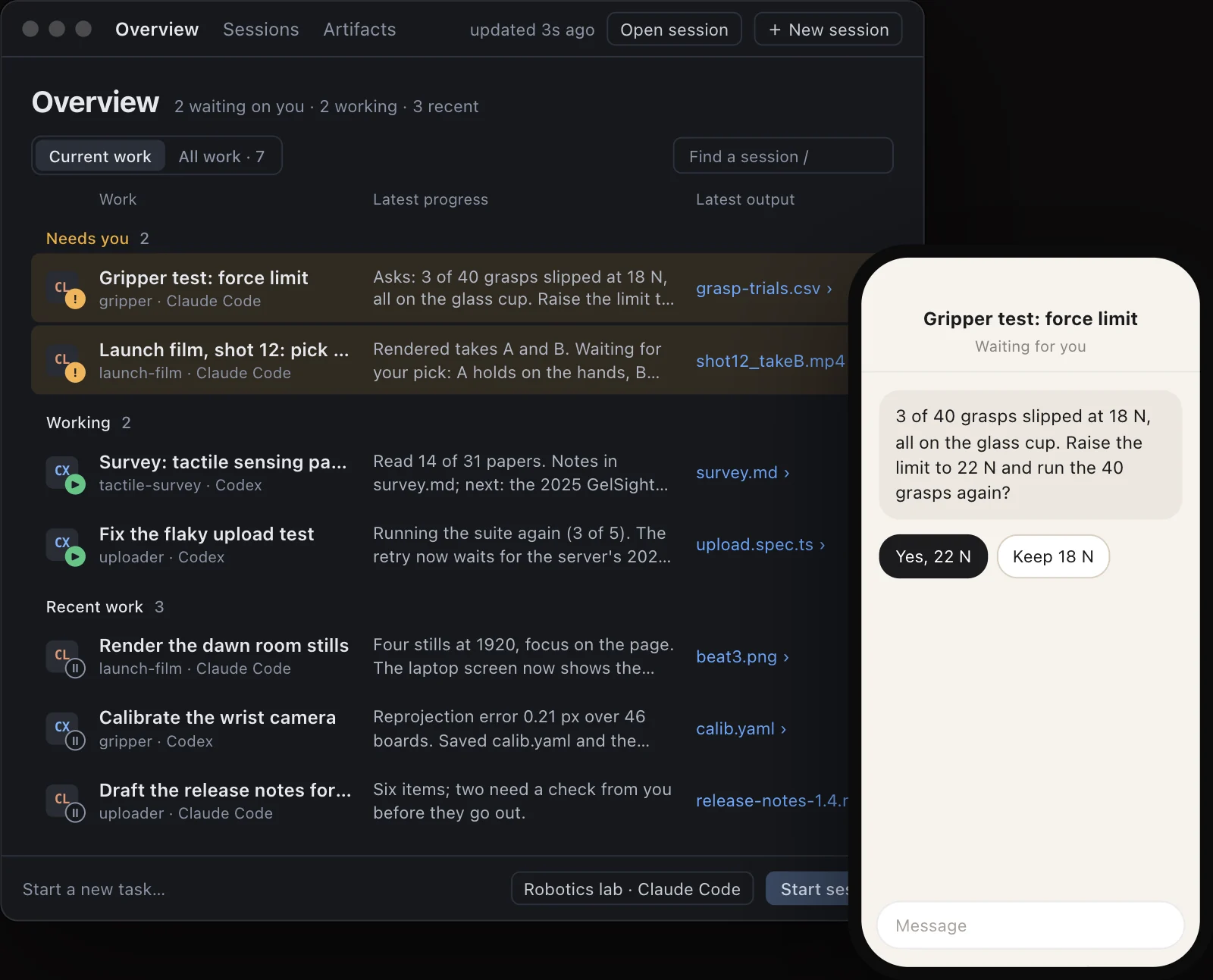Image resolution: width=1213 pixels, height=980 pixels.
Task: Open the grasp-trials.csv output link
Action: point(764,289)
